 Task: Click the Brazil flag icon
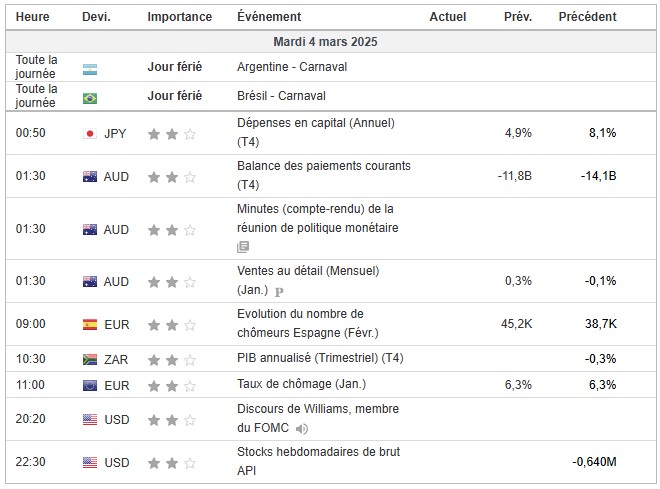click(90, 97)
